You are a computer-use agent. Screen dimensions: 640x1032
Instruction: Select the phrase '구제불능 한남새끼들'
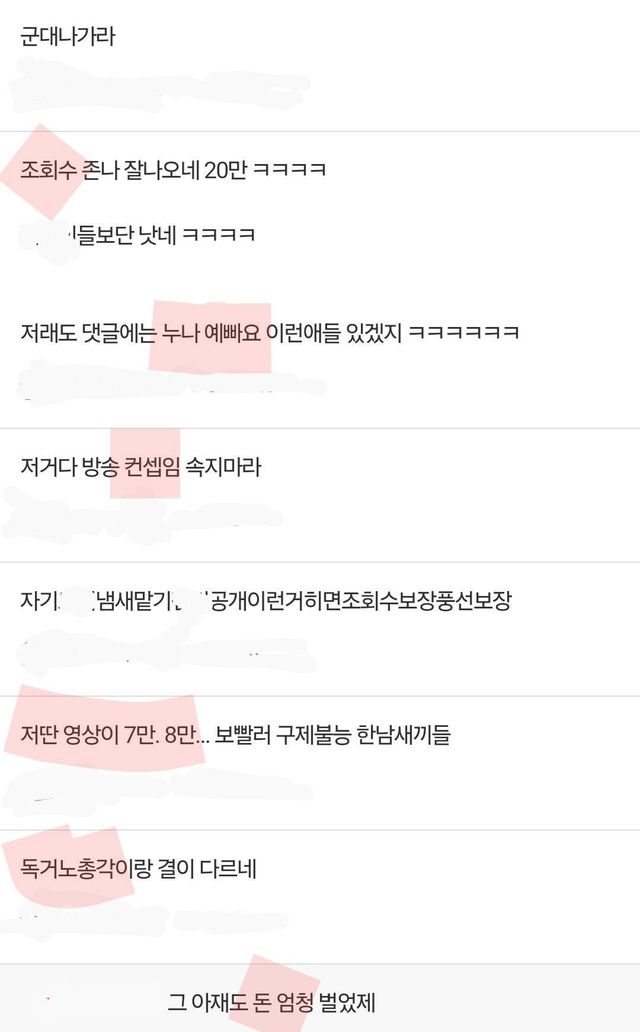coord(363,734)
